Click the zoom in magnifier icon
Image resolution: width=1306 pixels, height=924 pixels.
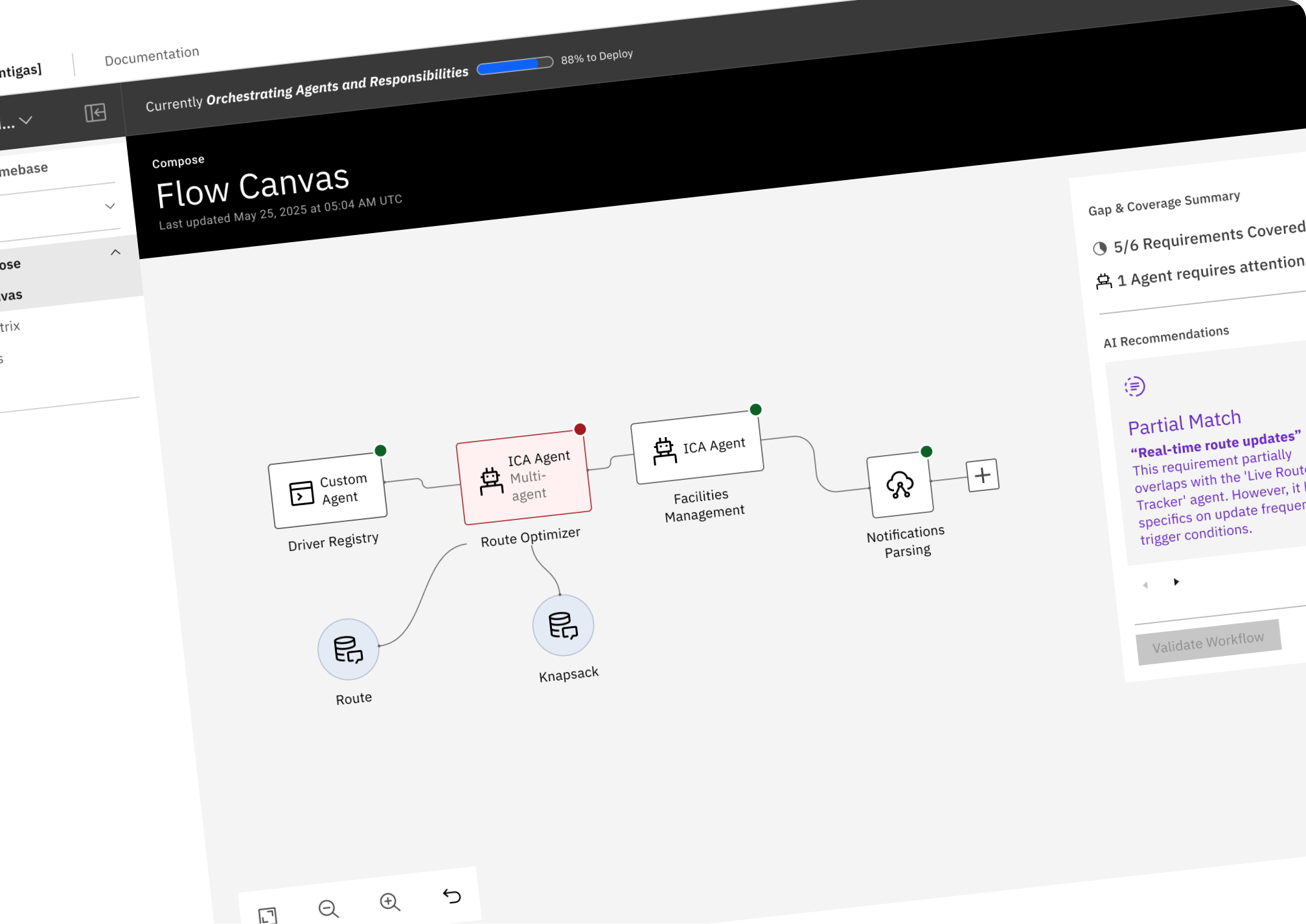(x=389, y=901)
